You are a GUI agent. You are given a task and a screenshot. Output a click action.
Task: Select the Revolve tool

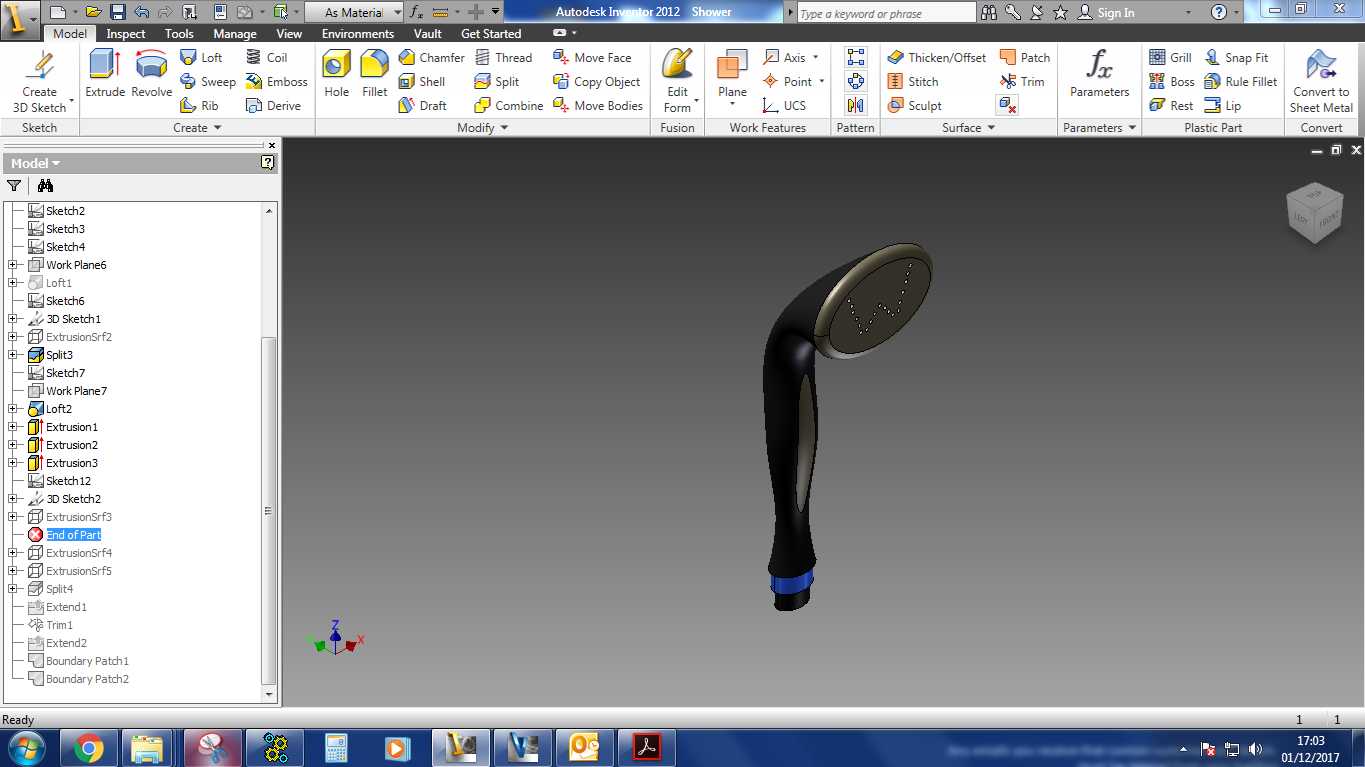[152, 73]
